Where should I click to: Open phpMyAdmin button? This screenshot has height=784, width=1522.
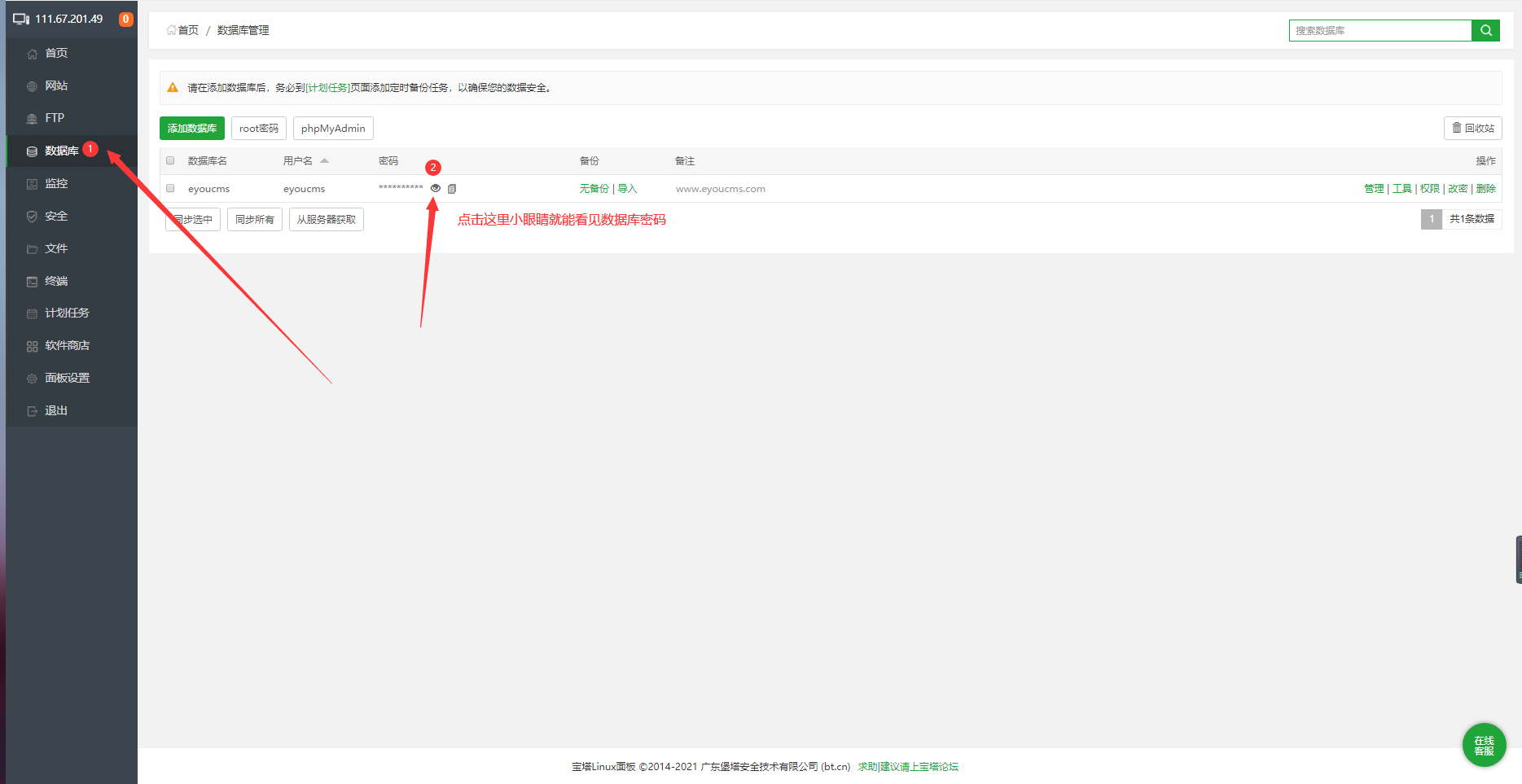click(333, 128)
